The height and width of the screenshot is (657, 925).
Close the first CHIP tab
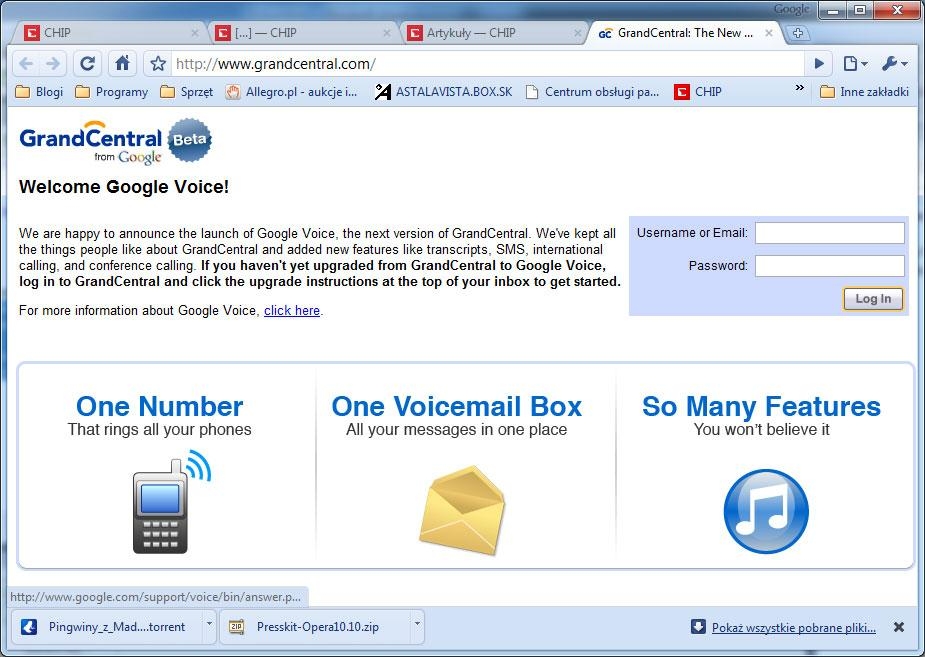click(x=195, y=33)
